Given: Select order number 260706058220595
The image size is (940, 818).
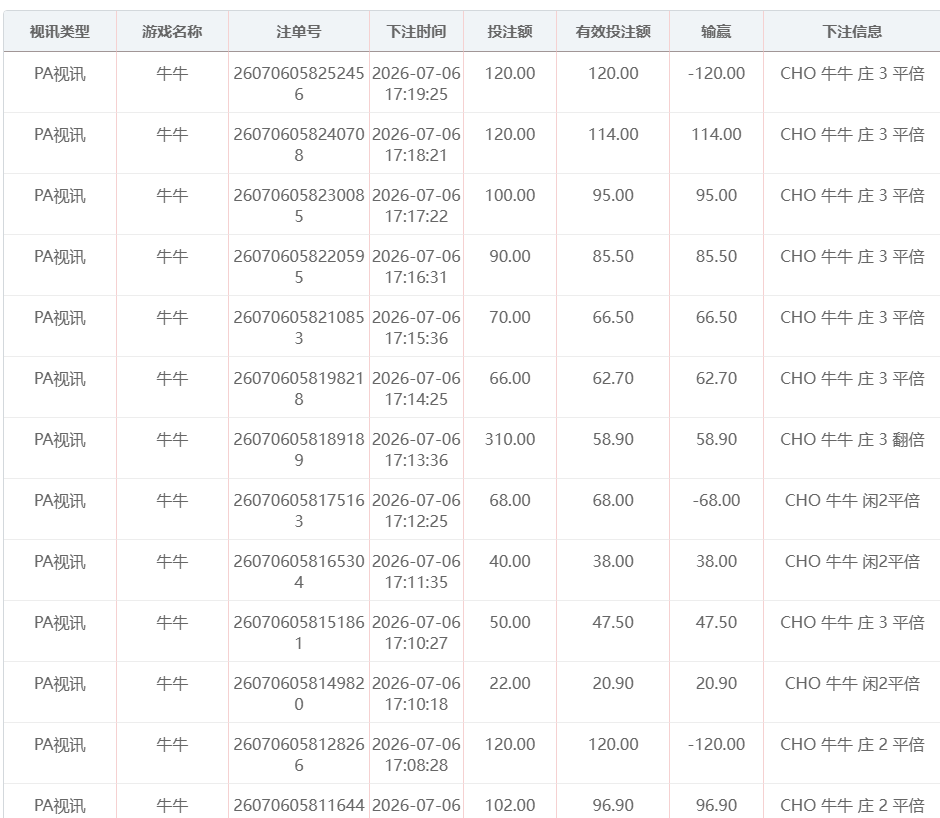Looking at the screenshot, I should pos(299,266).
